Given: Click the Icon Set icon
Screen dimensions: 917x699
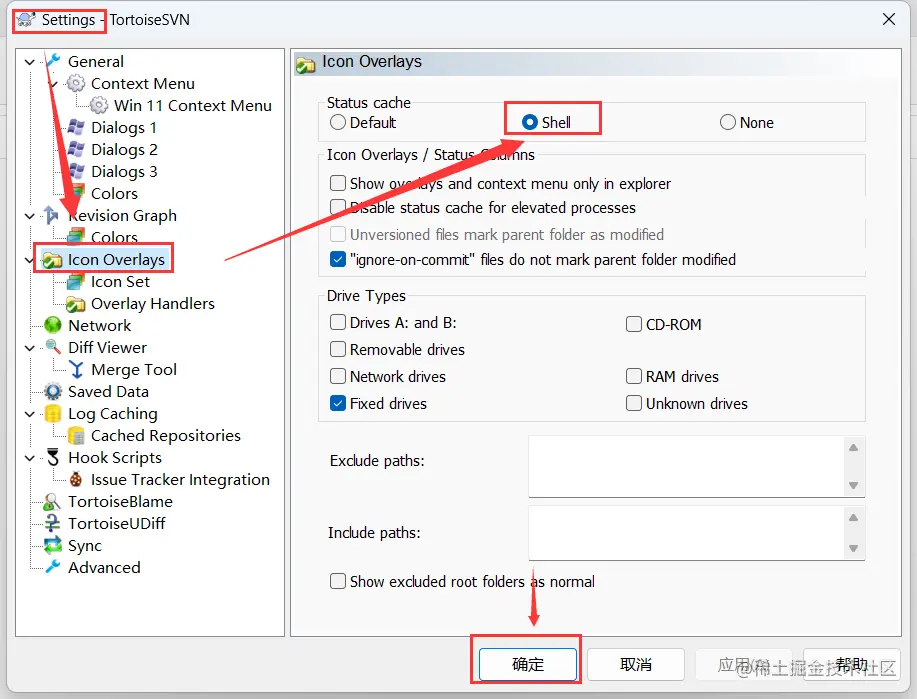Looking at the screenshot, I should tap(75, 282).
